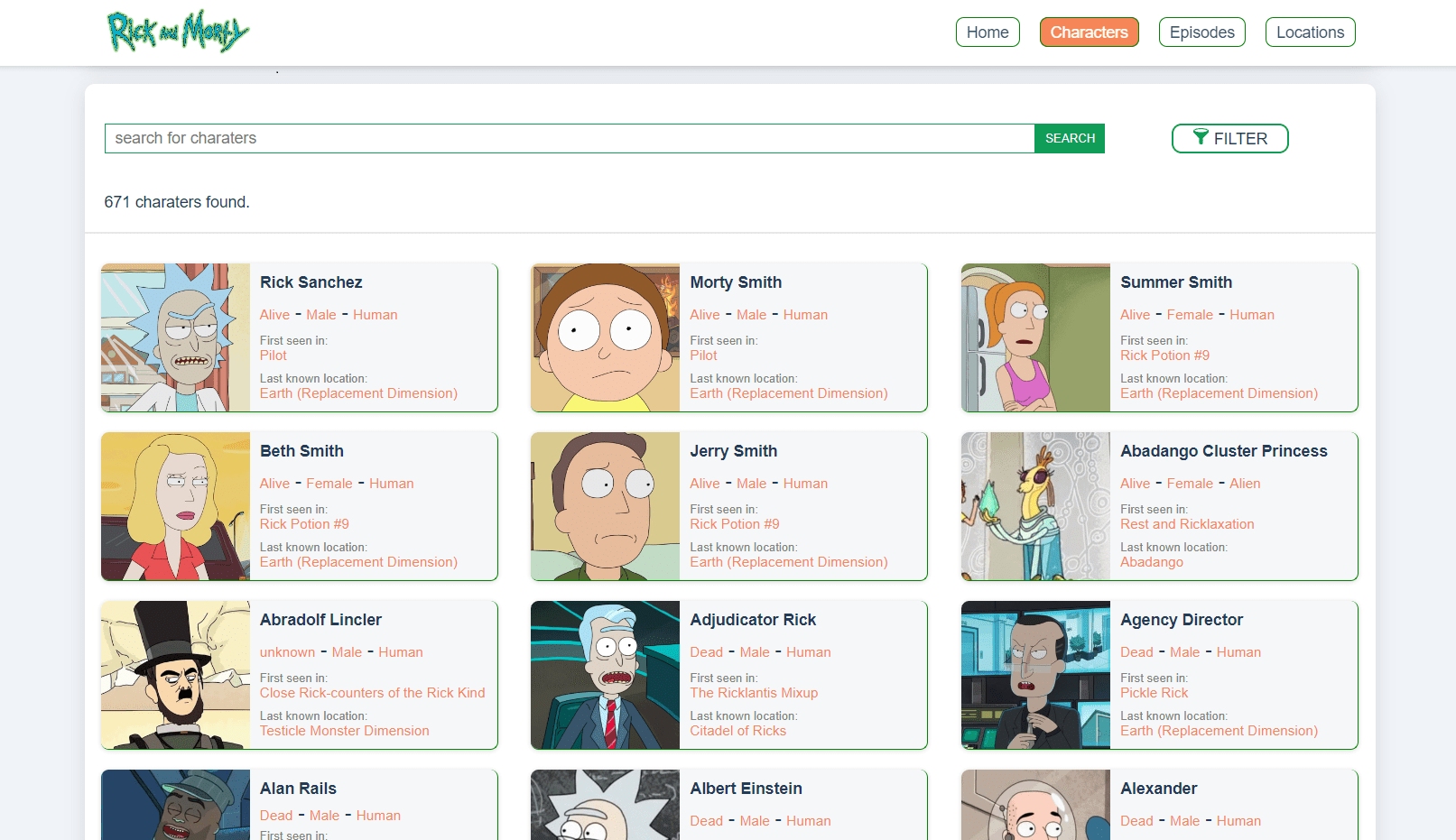Click Agency Director's Earth (Replacement Dimension) location
The image size is (1456, 840).
(x=1219, y=731)
